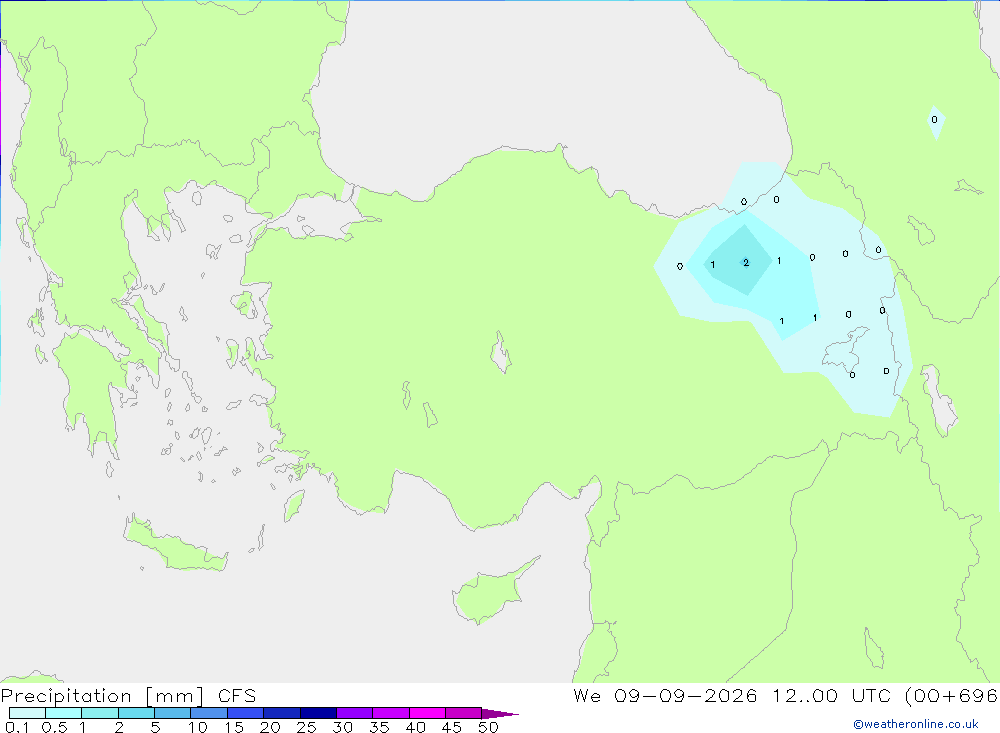Click the 'CFS' model label
This screenshot has height=733, width=1000.
(237, 696)
